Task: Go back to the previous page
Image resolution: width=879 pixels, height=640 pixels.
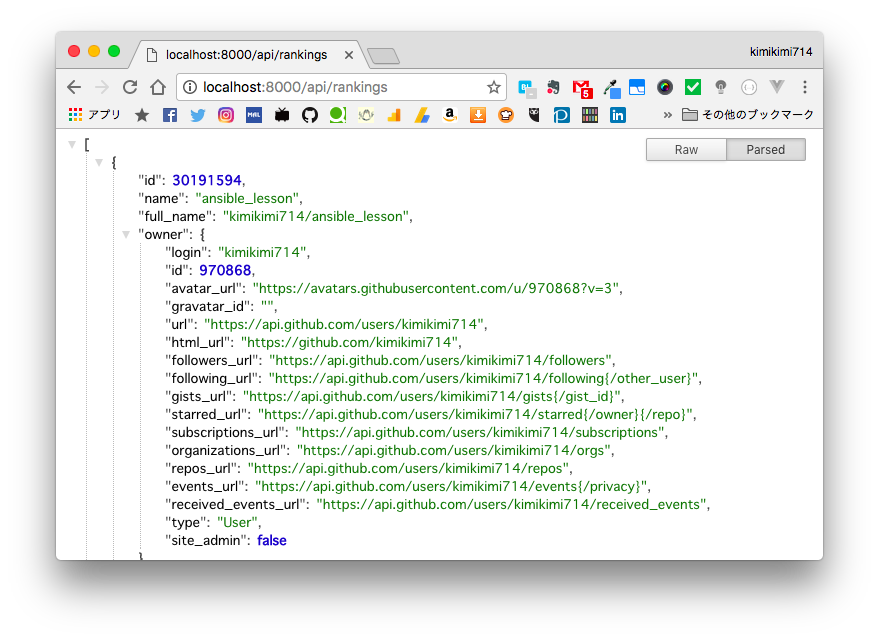Action: (74, 87)
